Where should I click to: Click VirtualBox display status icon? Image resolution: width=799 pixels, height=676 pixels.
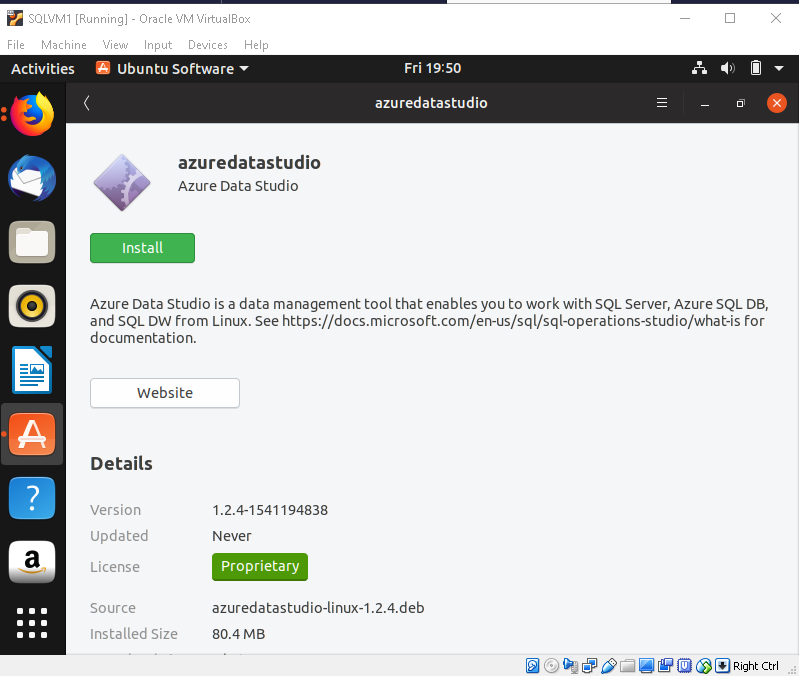(x=647, y=666)
